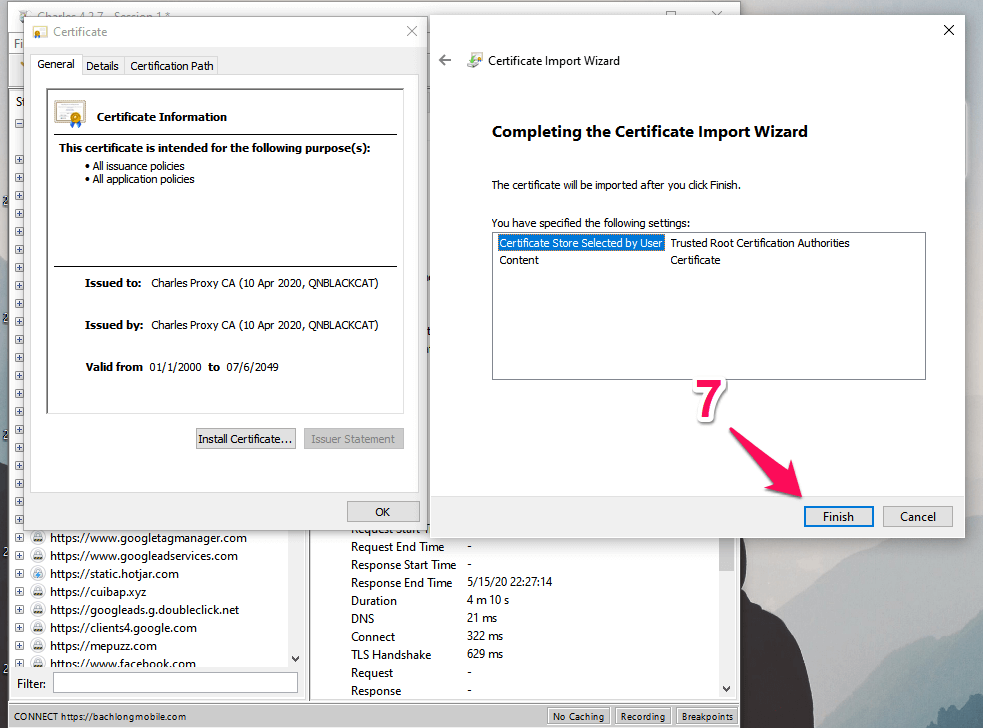The image size is (983, 728).
Task: Click the lock icon beside googleadservices.com
Action: (38, 556)
